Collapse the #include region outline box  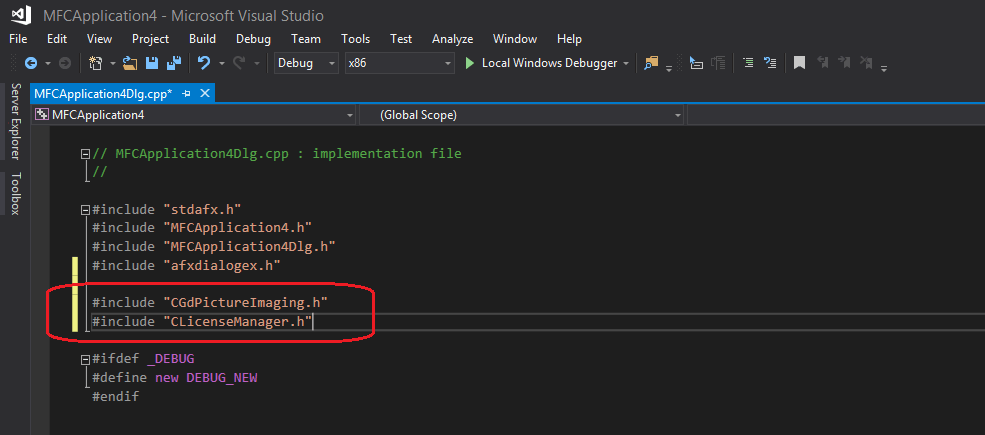click(x=85, y=210)
